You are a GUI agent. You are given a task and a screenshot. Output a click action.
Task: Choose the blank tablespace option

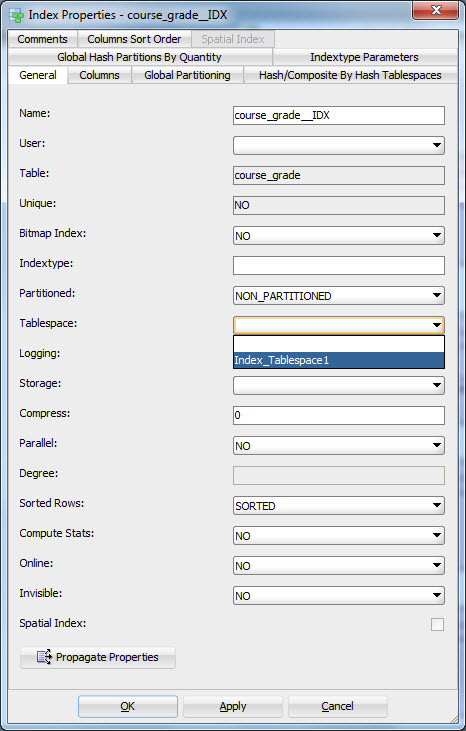[x=339, y=344]
